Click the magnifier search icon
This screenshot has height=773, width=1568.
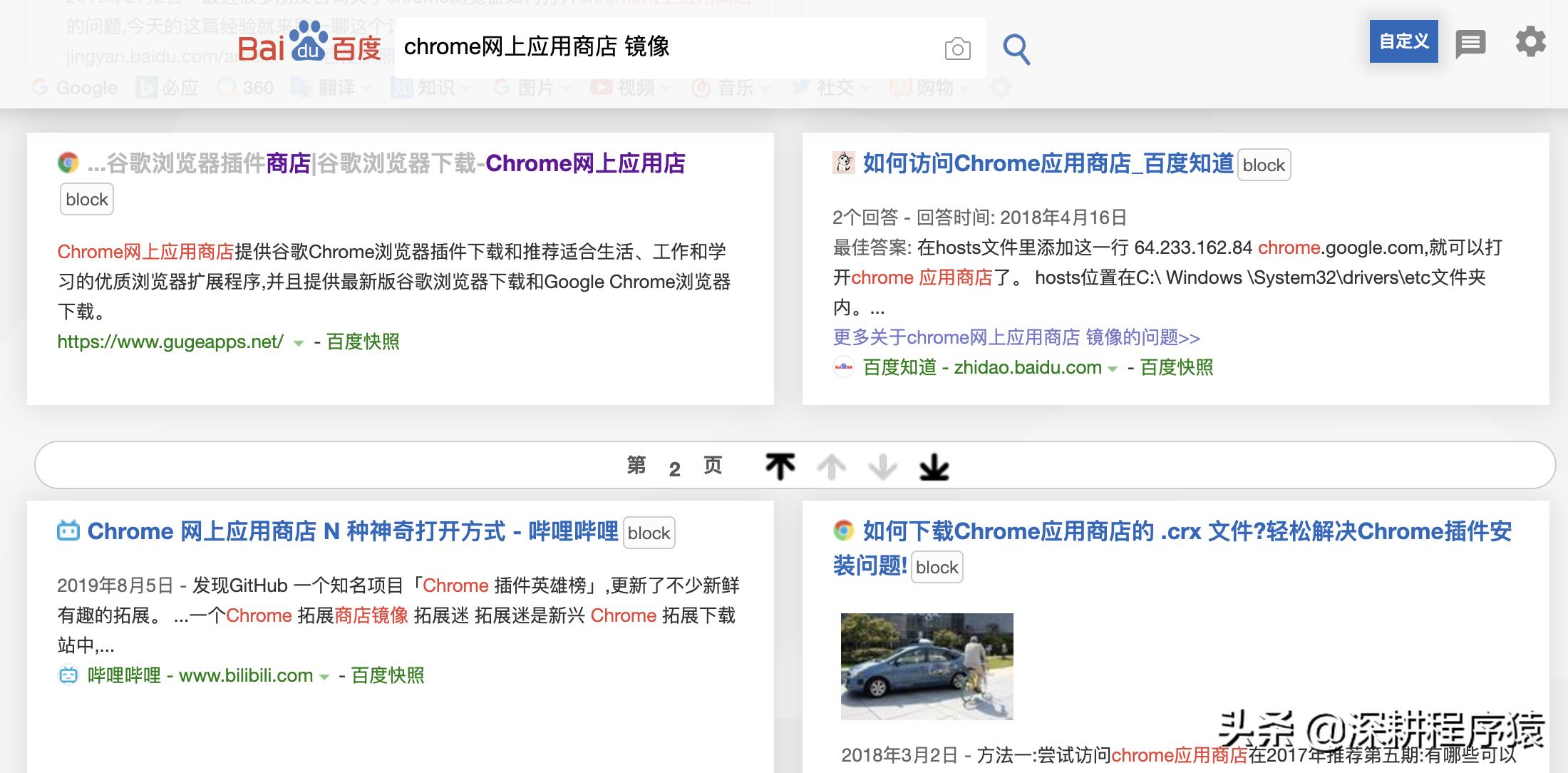(x=1017, y=48)
